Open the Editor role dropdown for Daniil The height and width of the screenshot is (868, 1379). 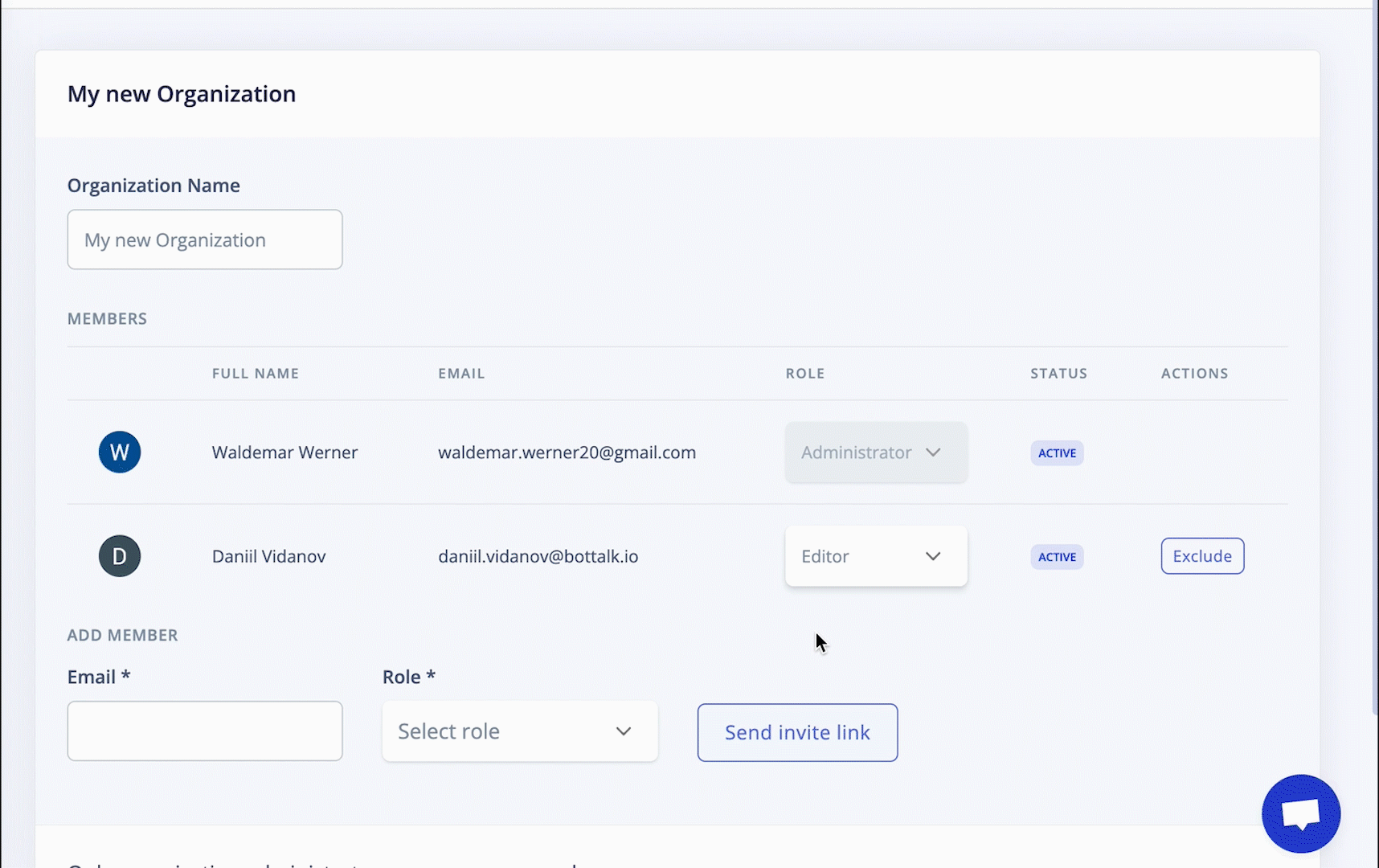(x=876, y=556)
